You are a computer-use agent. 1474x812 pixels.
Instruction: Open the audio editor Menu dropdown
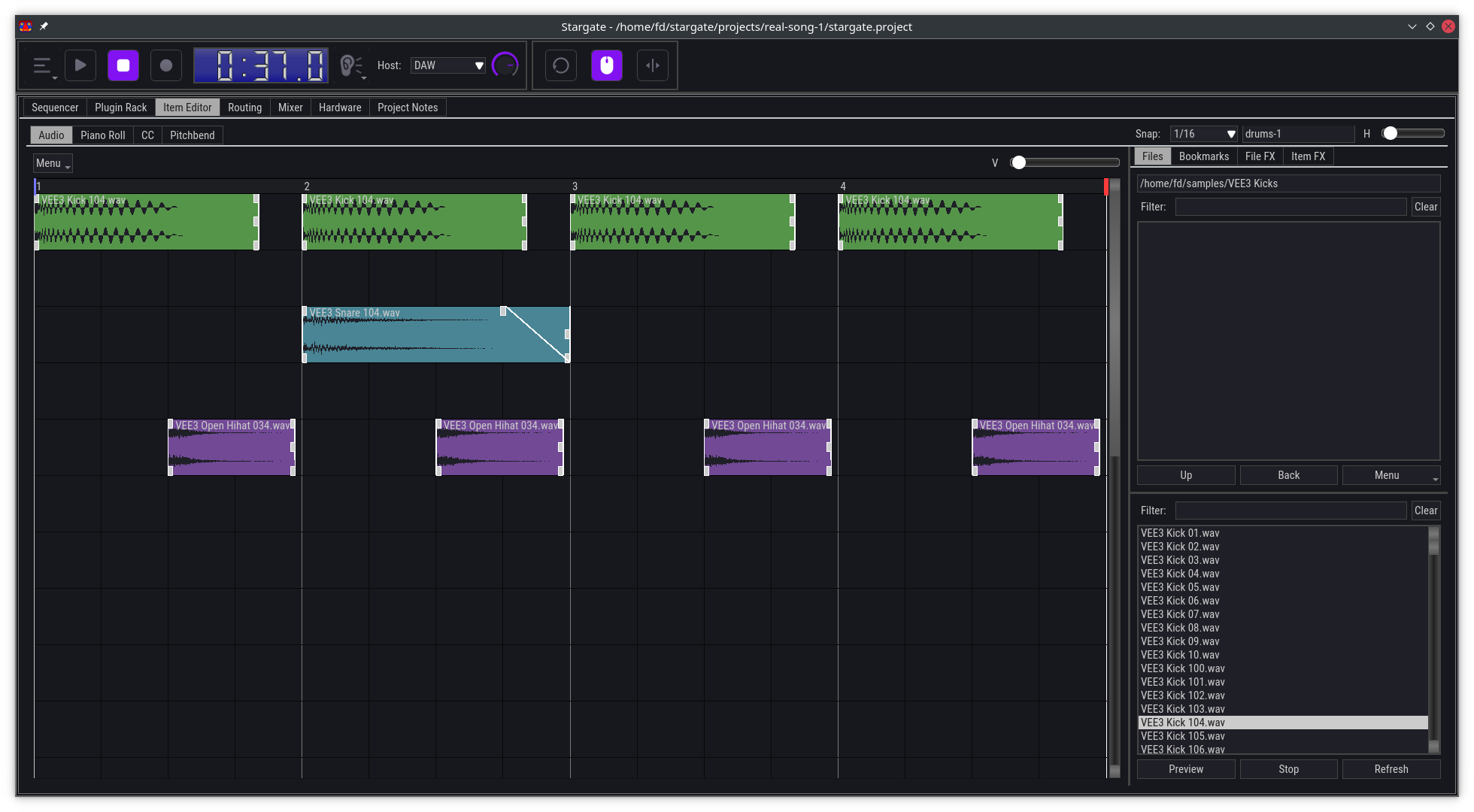pyautogui.click(x=53, y=163)
